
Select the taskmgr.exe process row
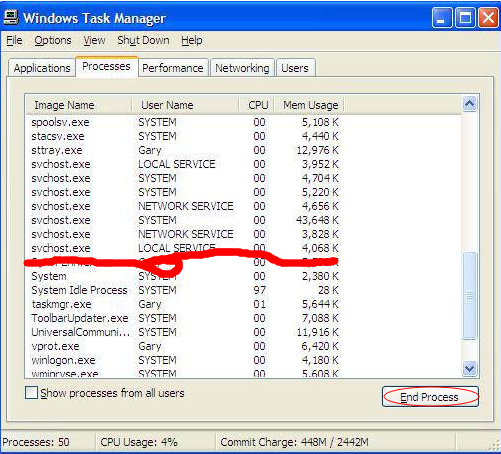[185, 304]
